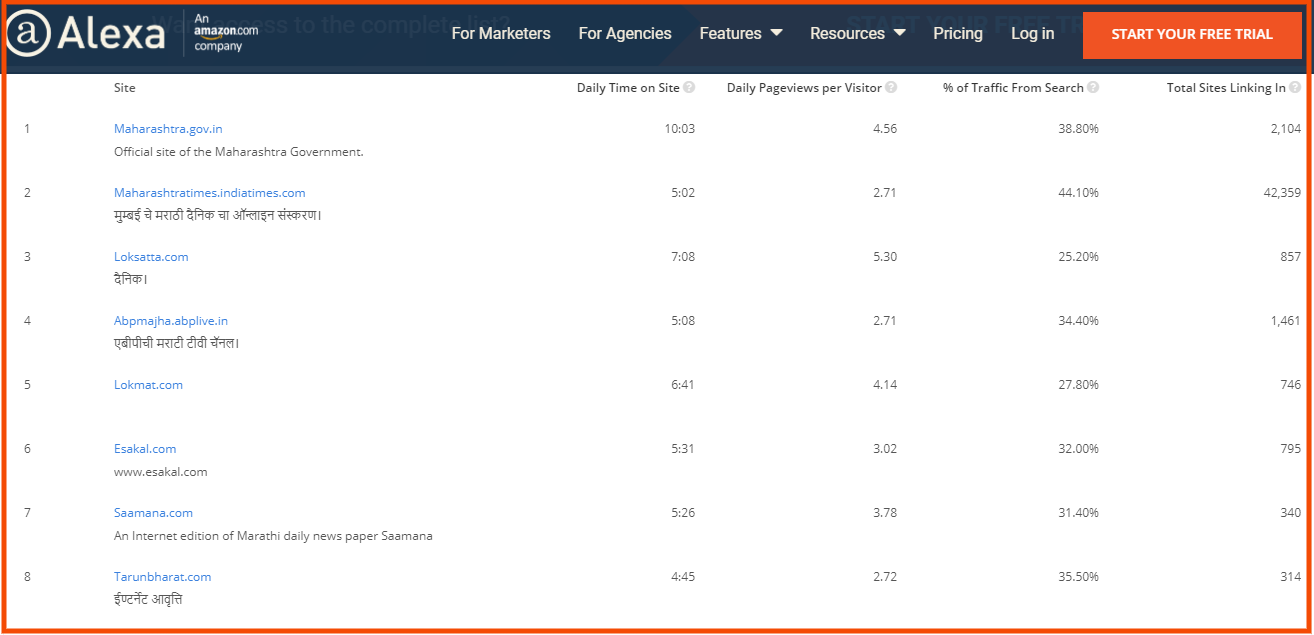The width and height of the screenshot is (1314, 635).
Task: Click the 32.00% value for Esakal
Action: point(1078,449)
